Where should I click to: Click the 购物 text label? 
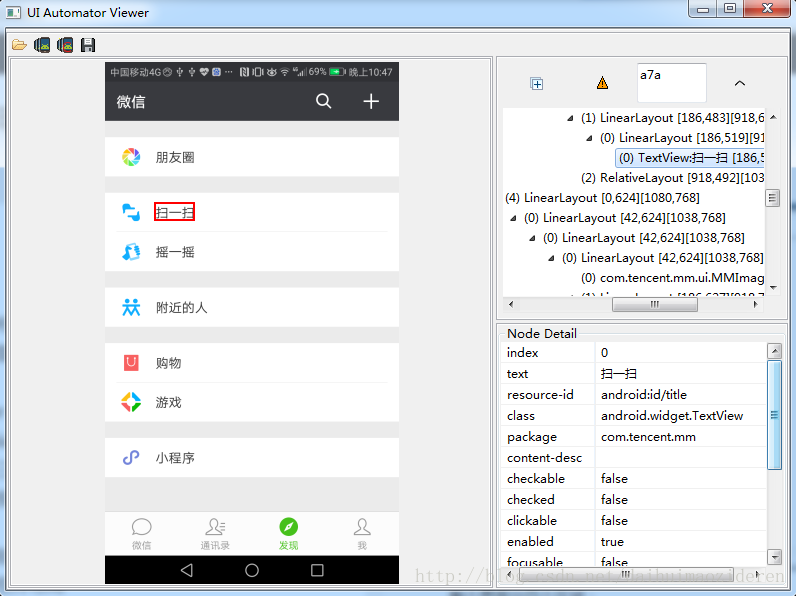[169, 363]
